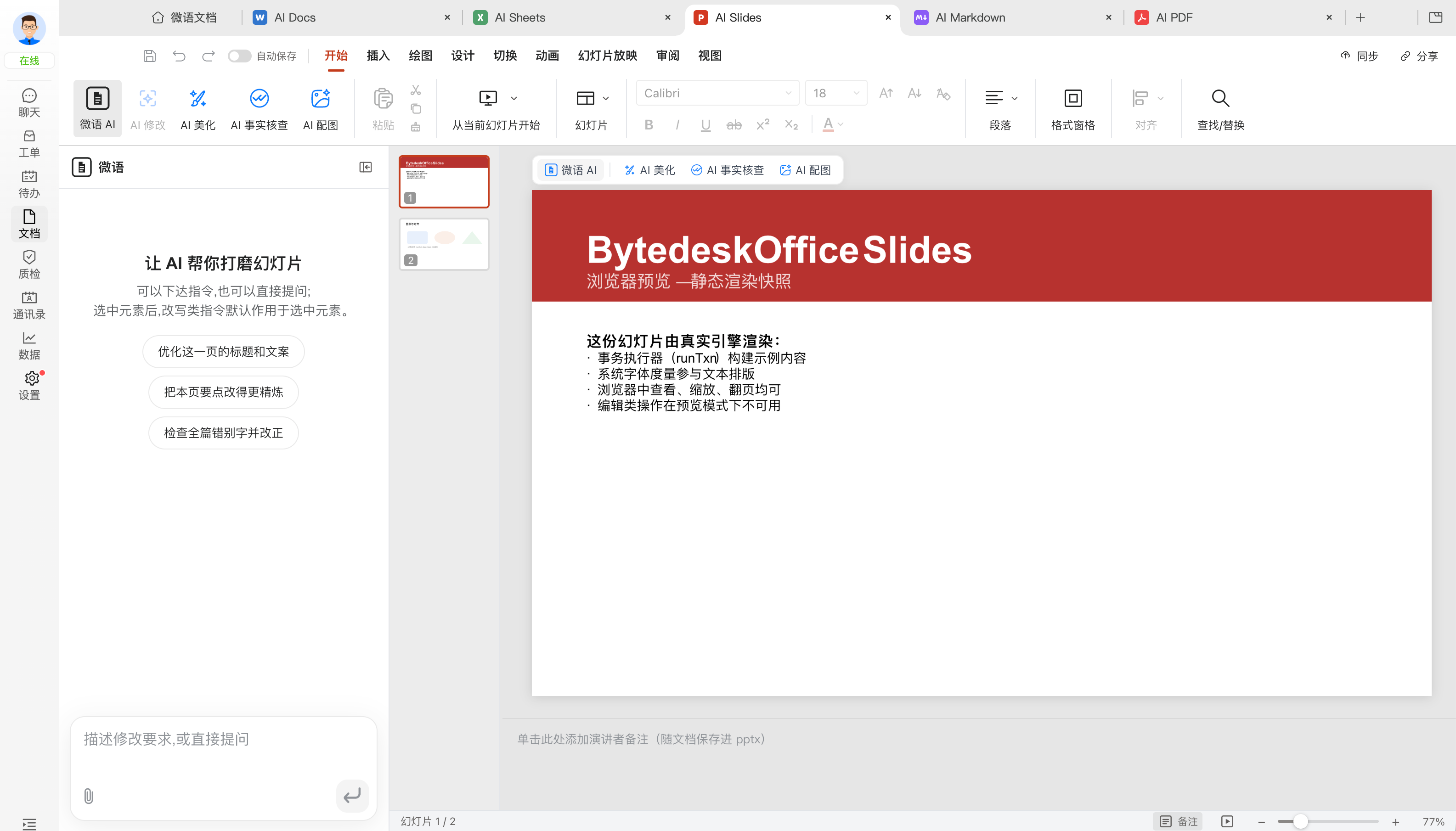Open 聊天 in the left sidebar
Screen dimensions: 1456x831
pos(29,103)
